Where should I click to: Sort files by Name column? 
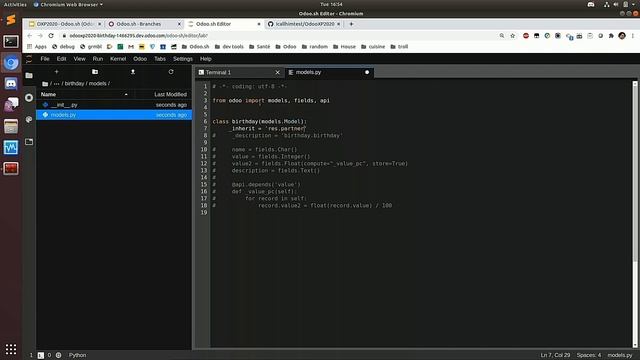[x=85, y=94]
